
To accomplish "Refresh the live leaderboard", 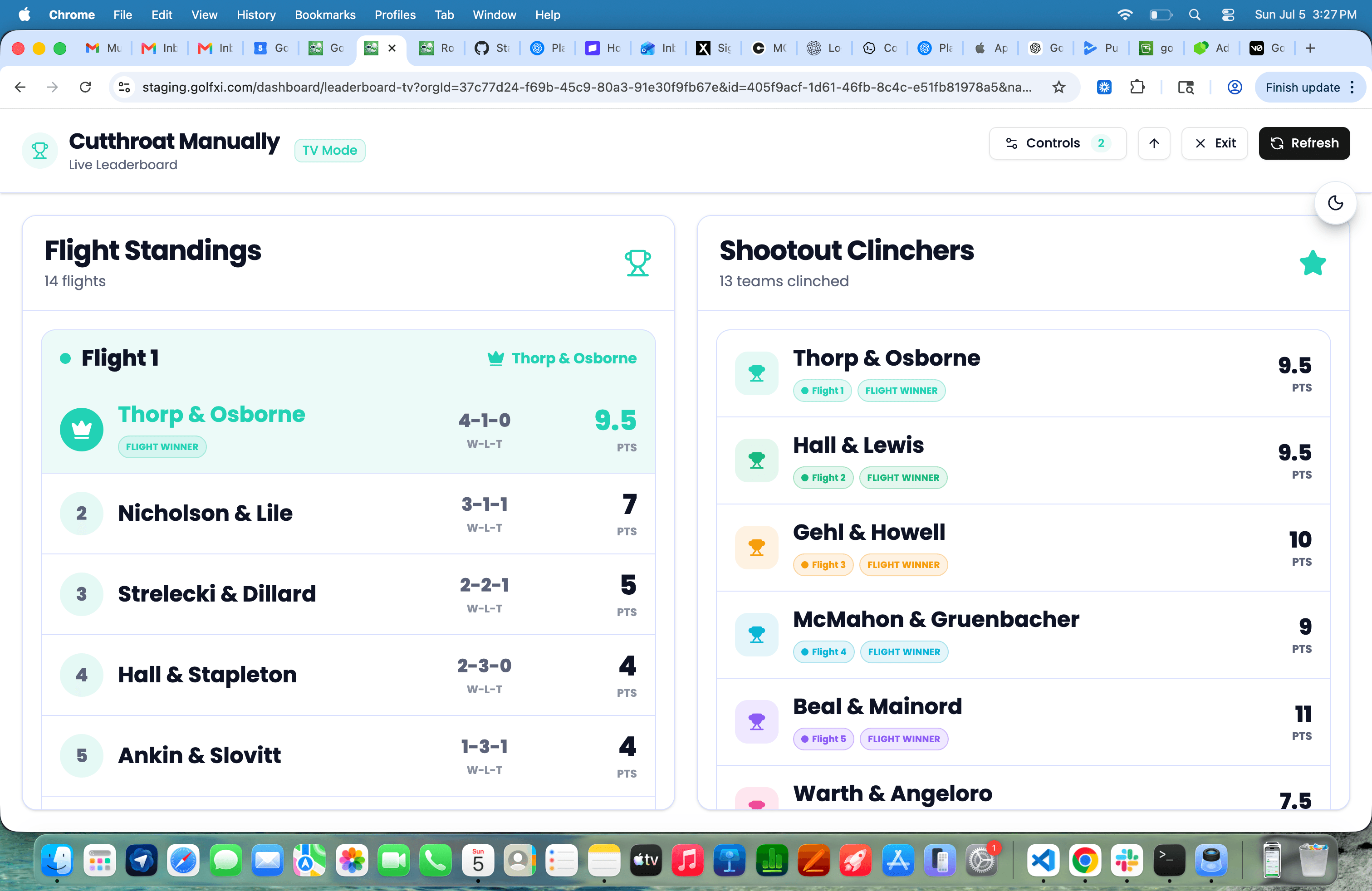I will point(1304,143).
